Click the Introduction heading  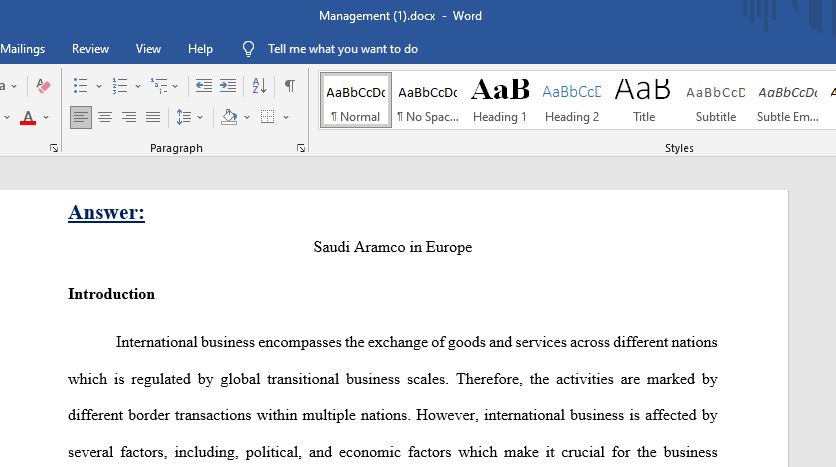pyautogui.click(x=111, y=294)
